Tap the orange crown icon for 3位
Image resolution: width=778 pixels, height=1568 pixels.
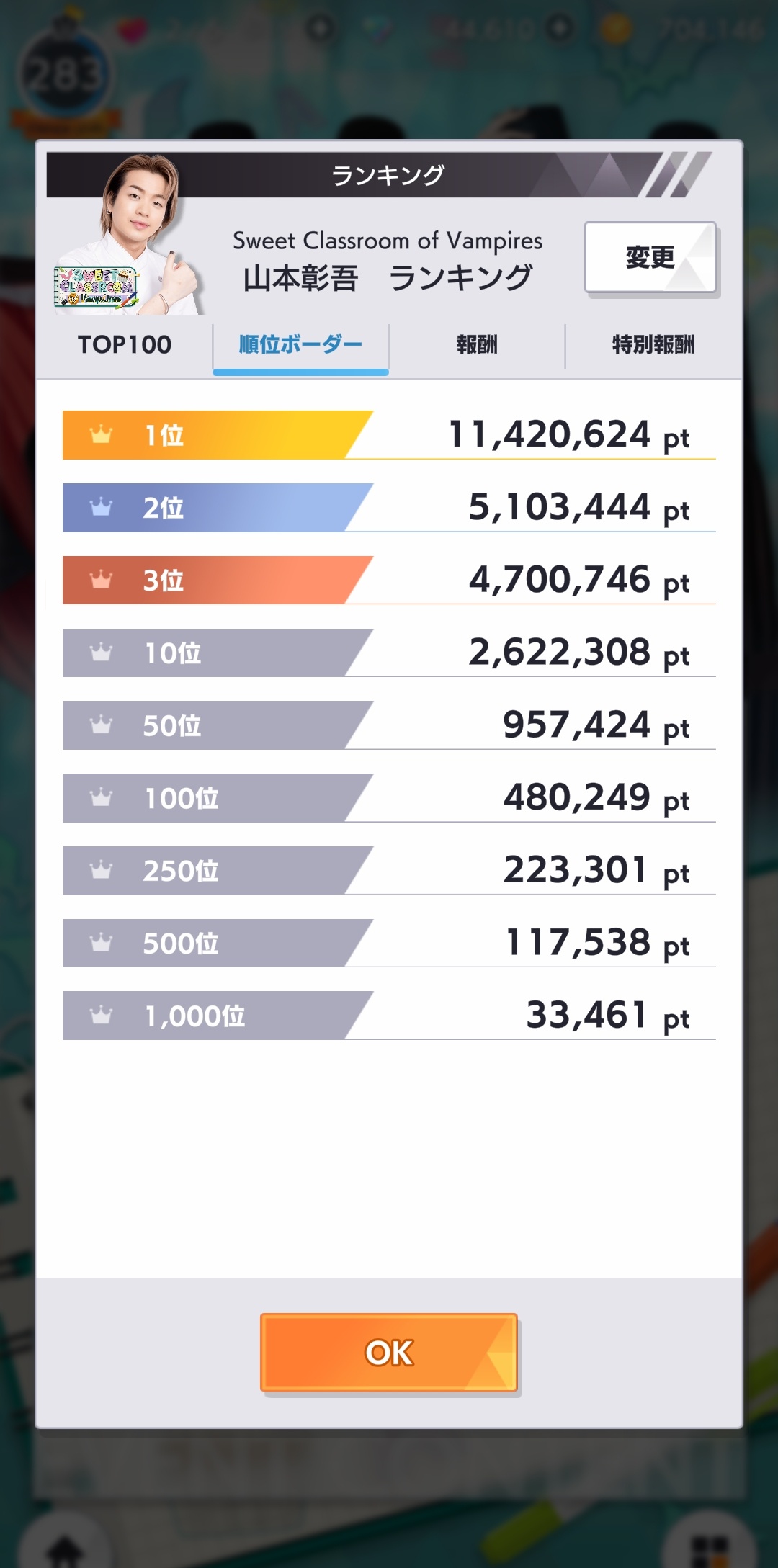(101, 579)
